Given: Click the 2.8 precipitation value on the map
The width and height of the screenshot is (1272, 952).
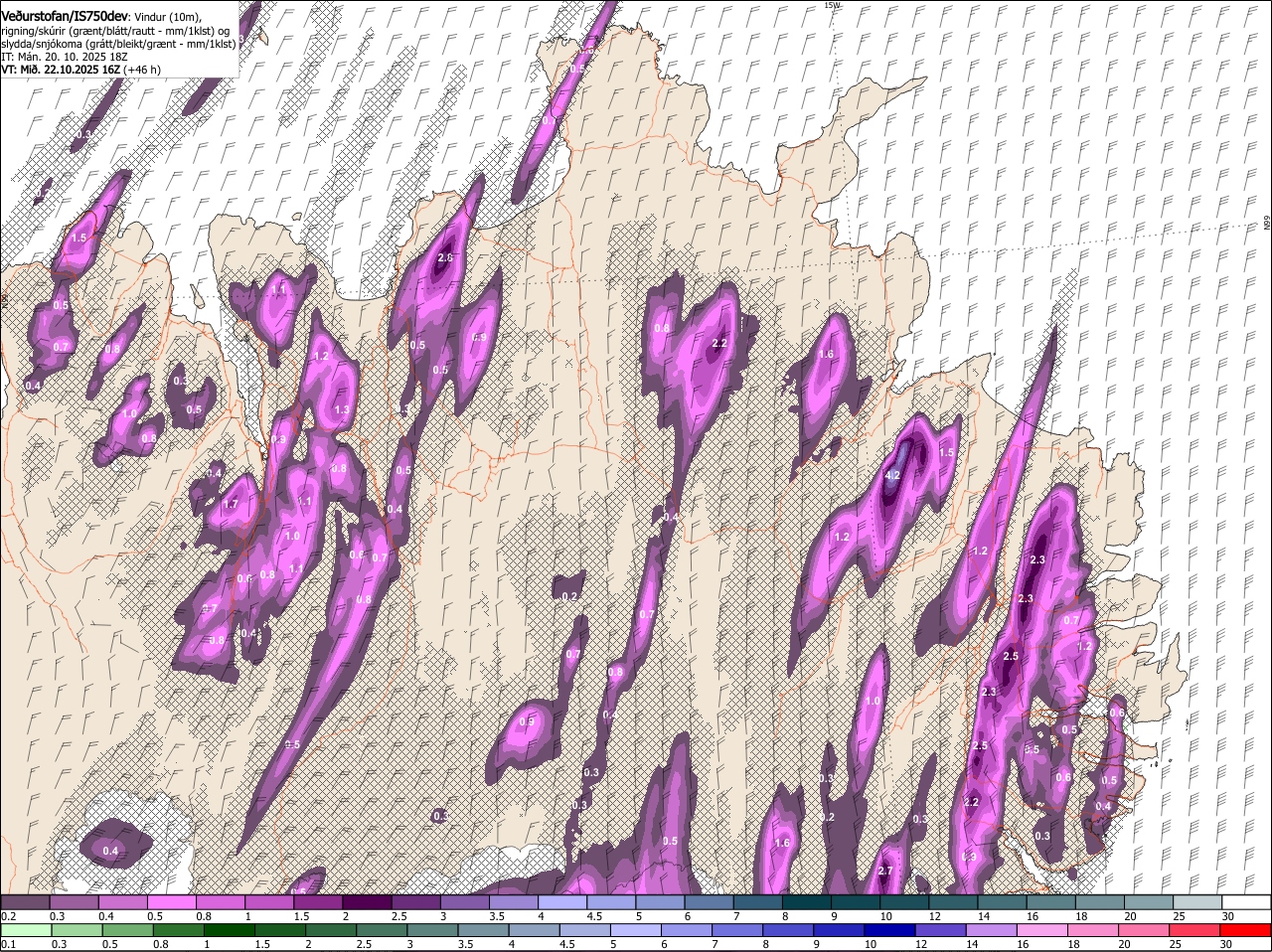Looking at the screenshot, I should 445,258.
